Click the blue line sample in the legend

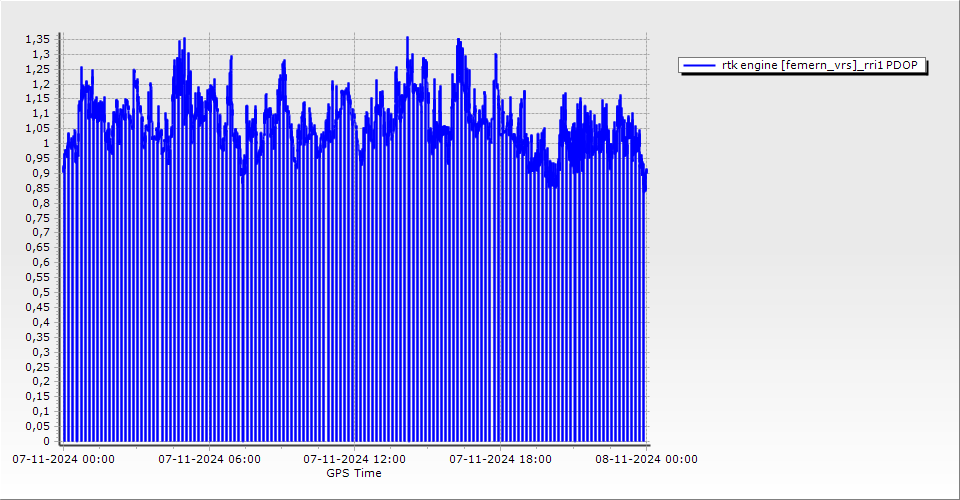pos(700,65)
